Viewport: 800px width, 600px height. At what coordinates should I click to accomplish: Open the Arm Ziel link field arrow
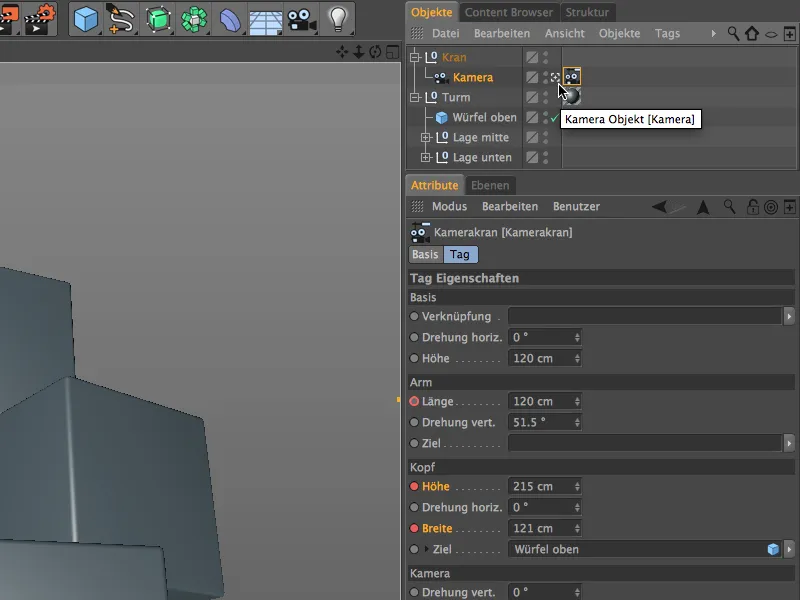point(789,443)
